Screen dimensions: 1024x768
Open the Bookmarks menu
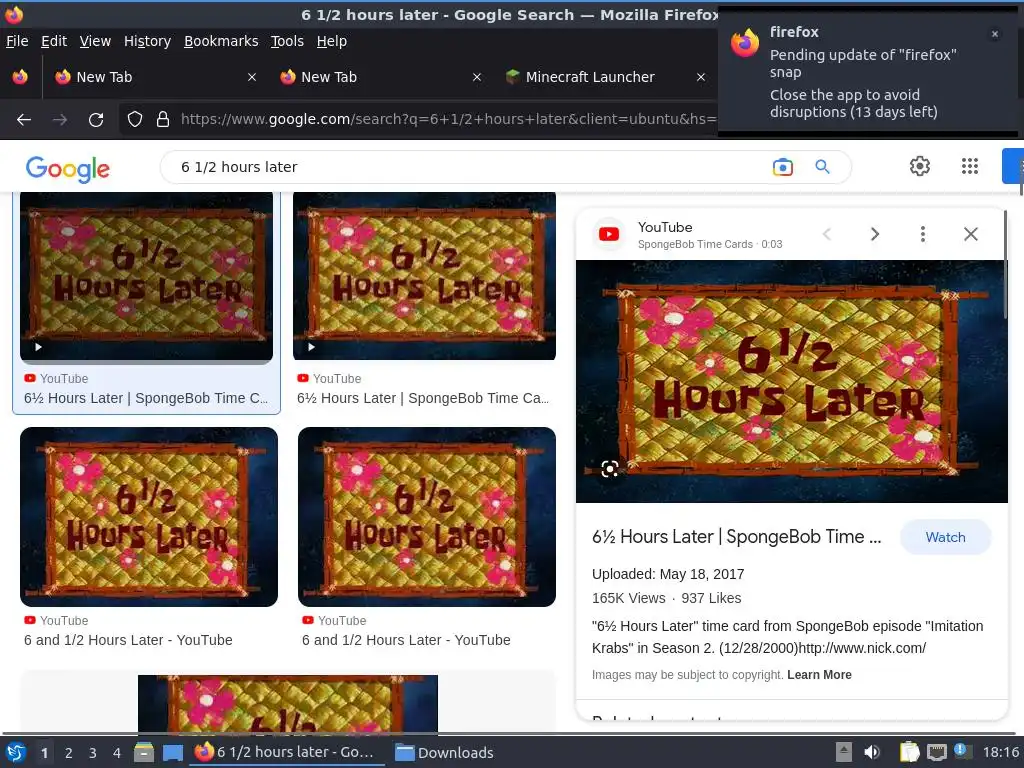(x=221, y=41)
